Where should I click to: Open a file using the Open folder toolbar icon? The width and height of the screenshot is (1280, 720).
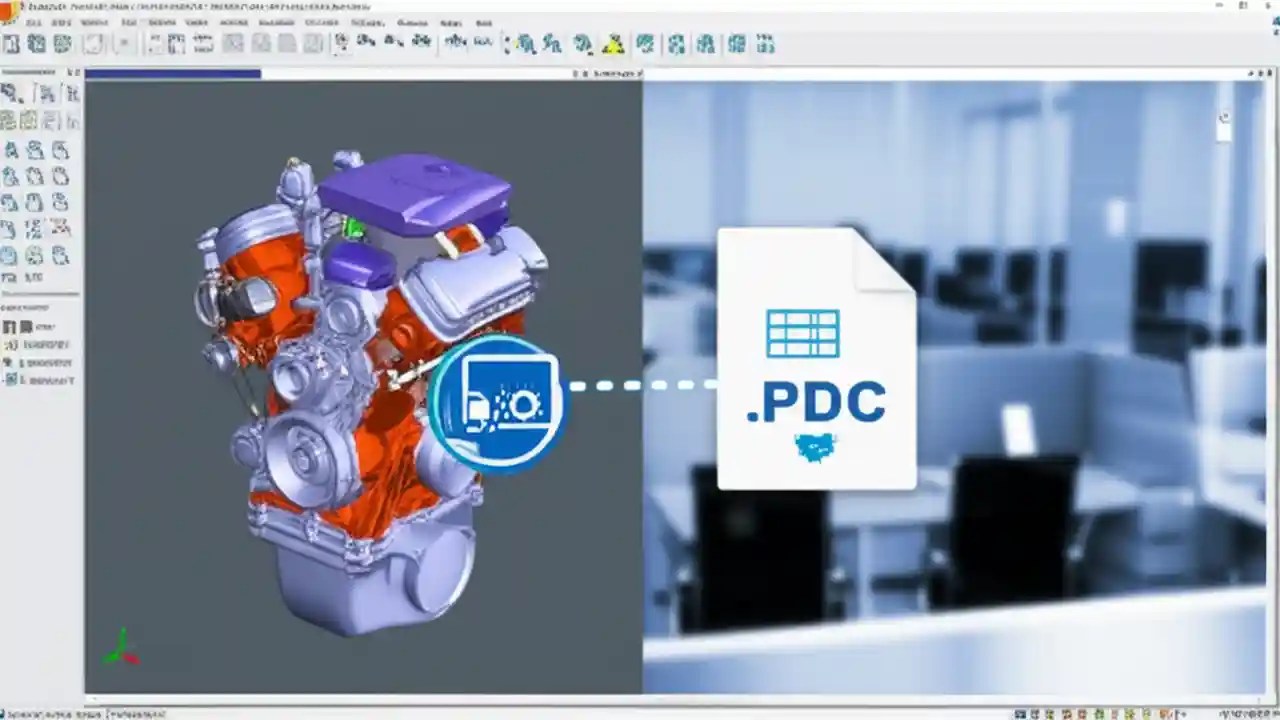[x=37, y=44]
